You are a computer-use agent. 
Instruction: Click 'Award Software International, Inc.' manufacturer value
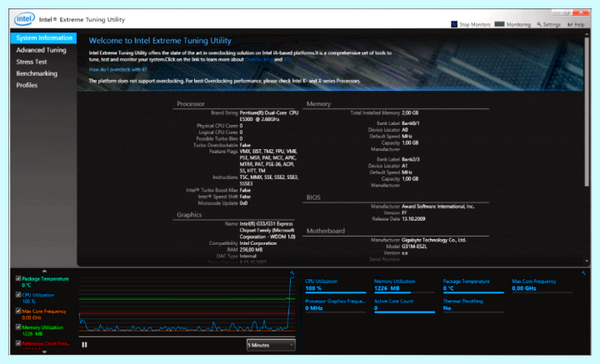pyautogui.click(x=438, y=206)
